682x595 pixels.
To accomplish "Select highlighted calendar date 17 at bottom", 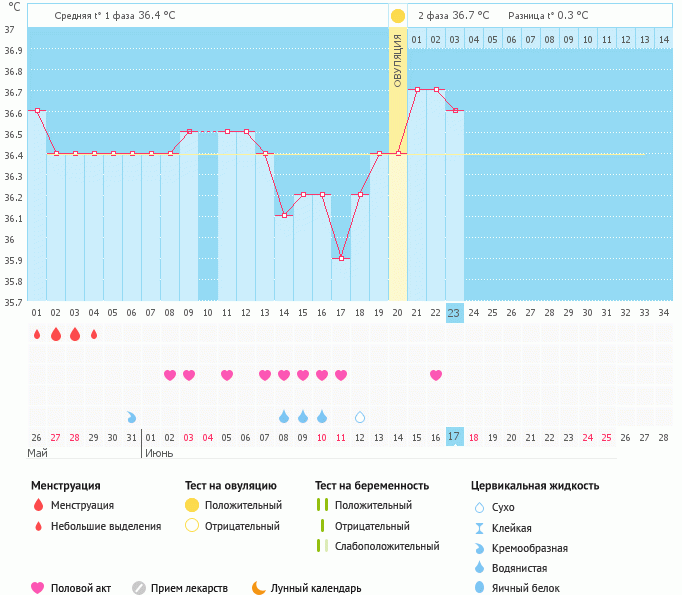I will click(x=454, y=437).
